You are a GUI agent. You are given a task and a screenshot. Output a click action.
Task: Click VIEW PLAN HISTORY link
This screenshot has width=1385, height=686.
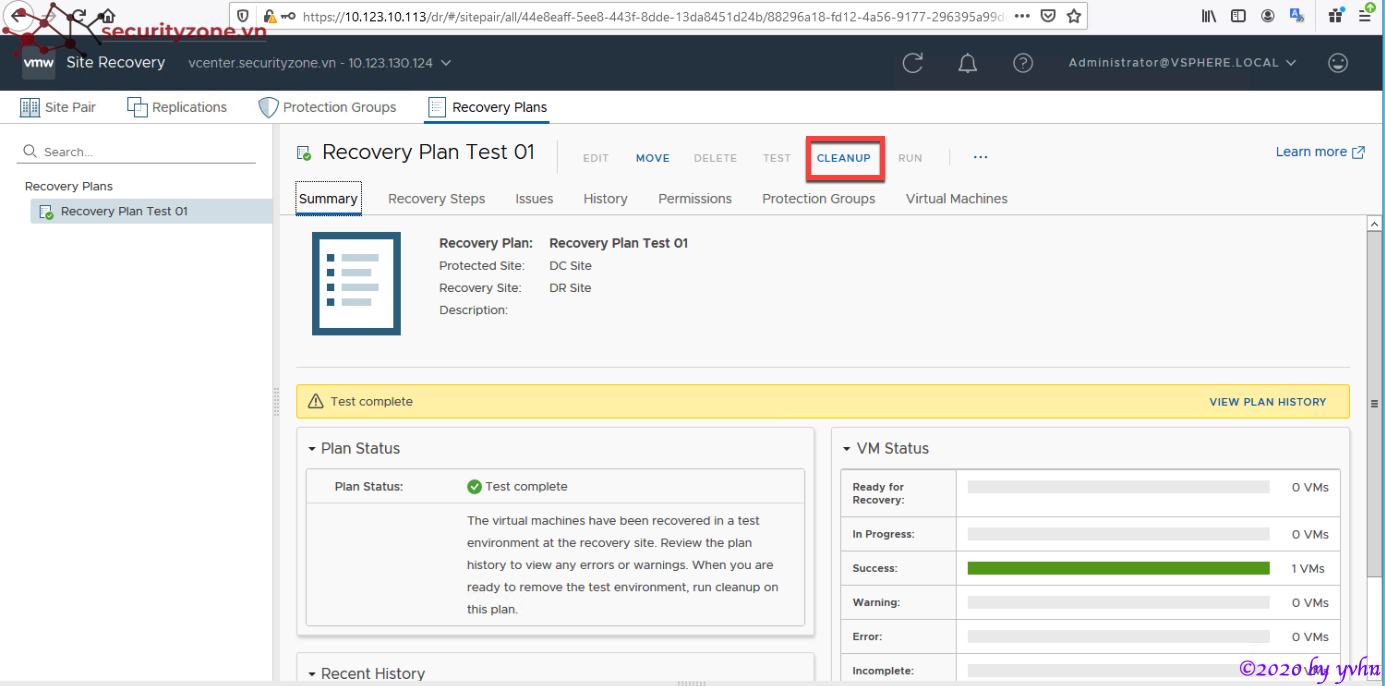(x=1268, y=402)
